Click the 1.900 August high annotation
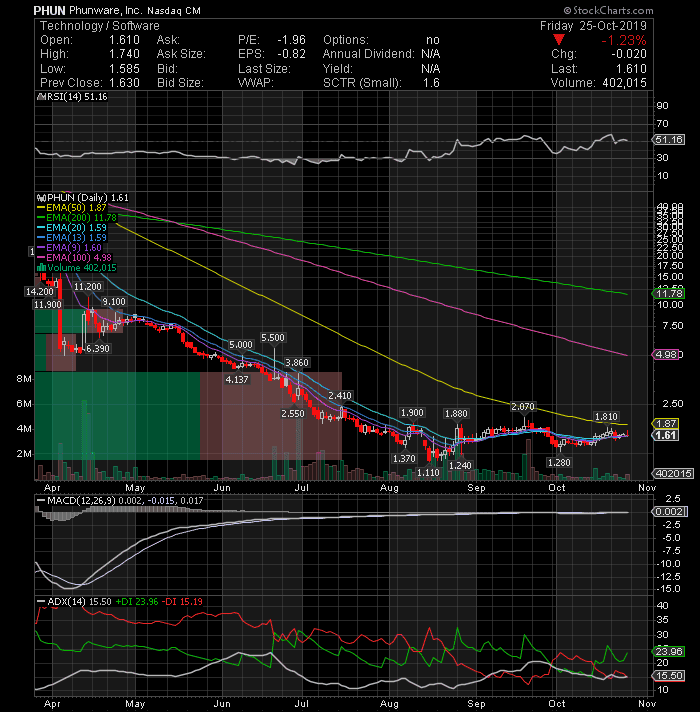Viewport: 700px width, 712px height. [412, 413]
